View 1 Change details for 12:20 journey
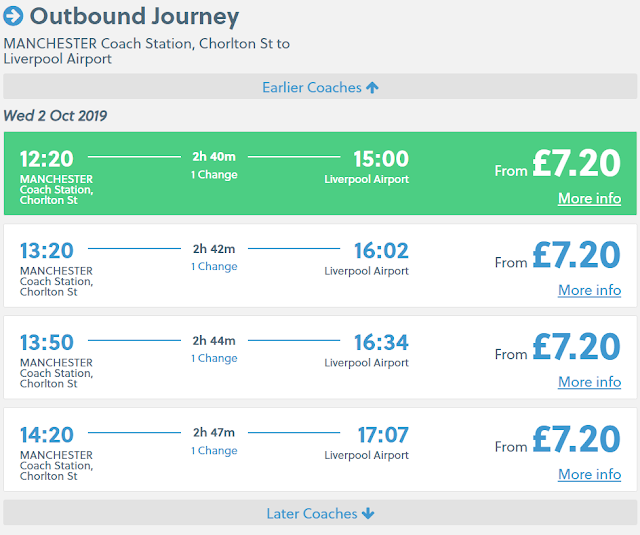 pyautogui.click(x=214, y=175)
